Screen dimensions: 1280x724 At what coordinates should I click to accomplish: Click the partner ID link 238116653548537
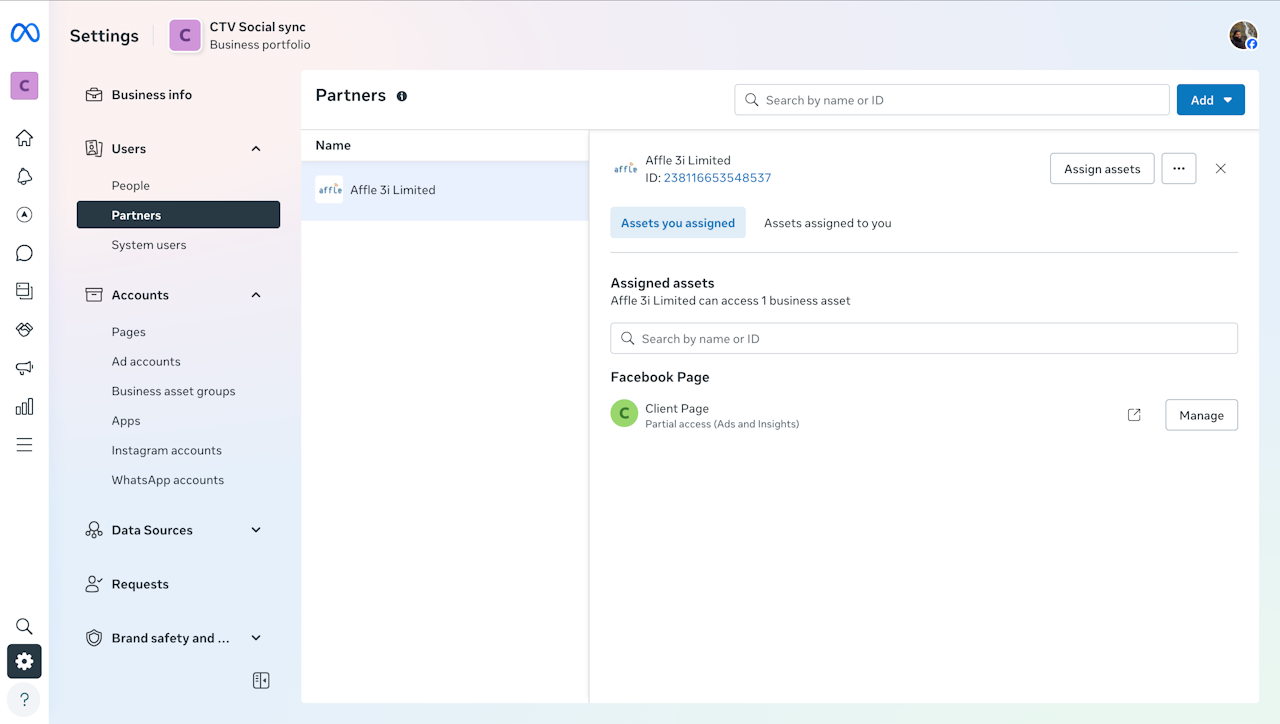[717, 178]
